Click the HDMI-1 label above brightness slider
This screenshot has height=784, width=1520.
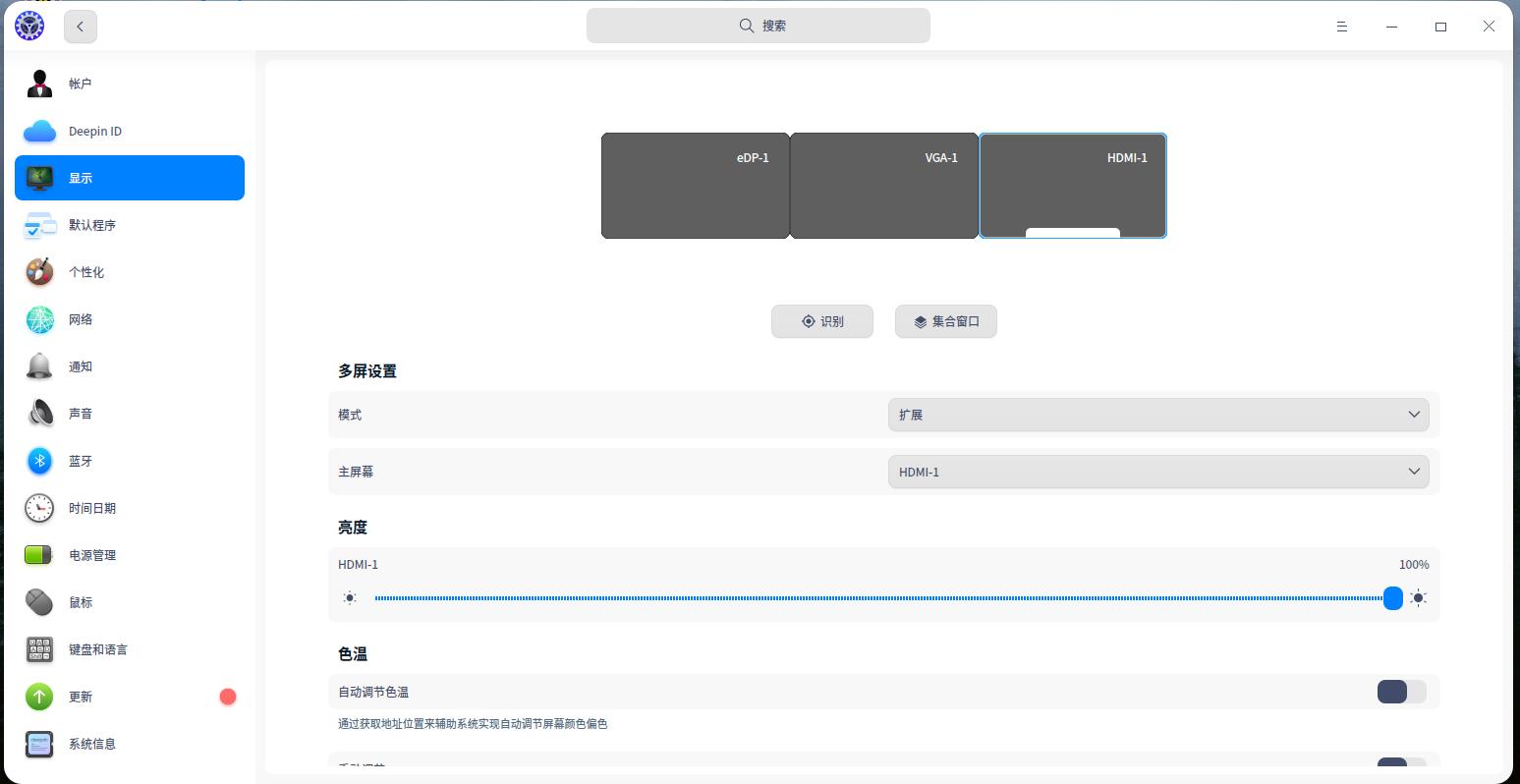point(359,565)
